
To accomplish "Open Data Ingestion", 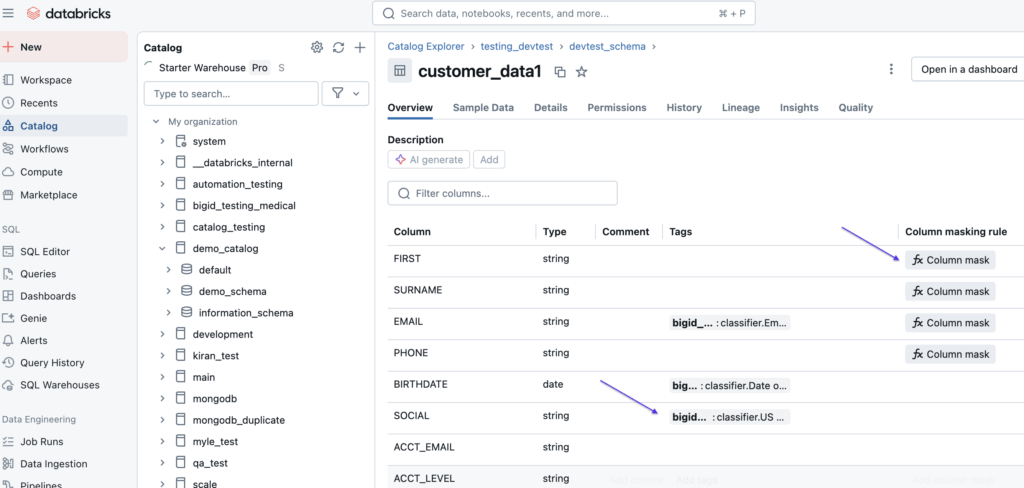I will pos(54,464).
